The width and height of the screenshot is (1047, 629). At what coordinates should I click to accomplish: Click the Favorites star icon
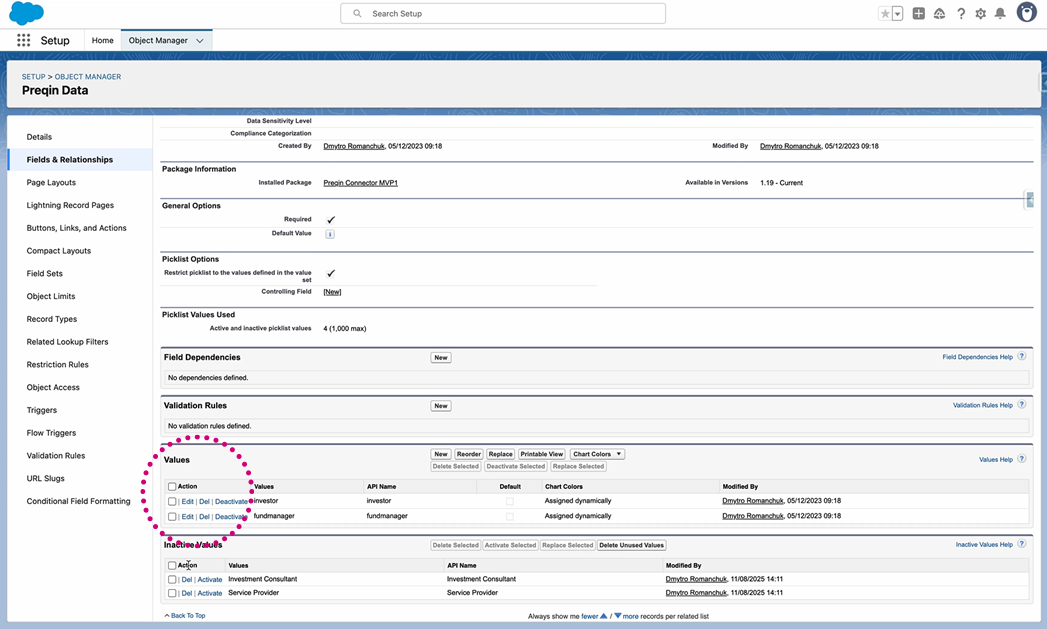tap(884, 14)
